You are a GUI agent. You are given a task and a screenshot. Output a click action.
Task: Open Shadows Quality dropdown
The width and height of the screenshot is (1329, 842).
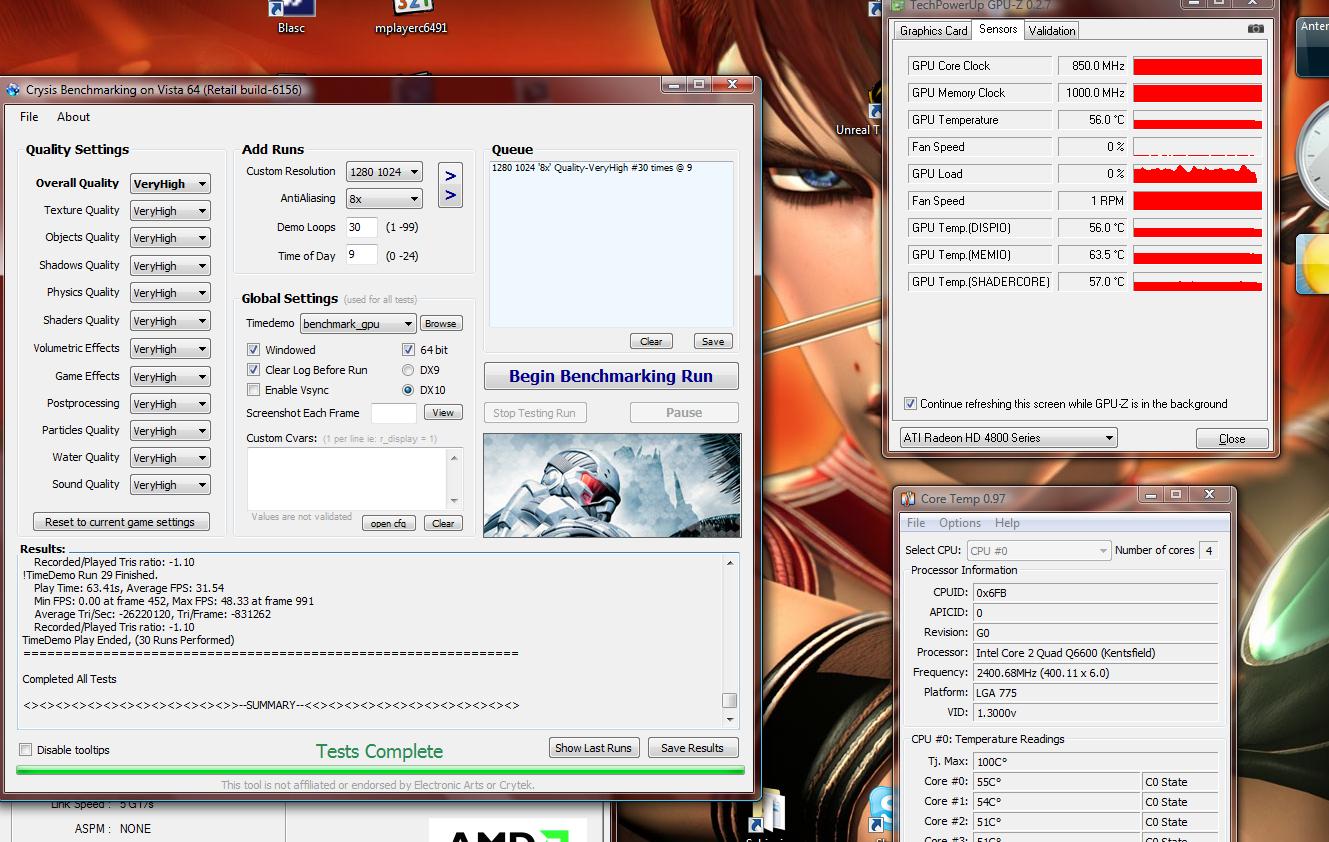170,266
